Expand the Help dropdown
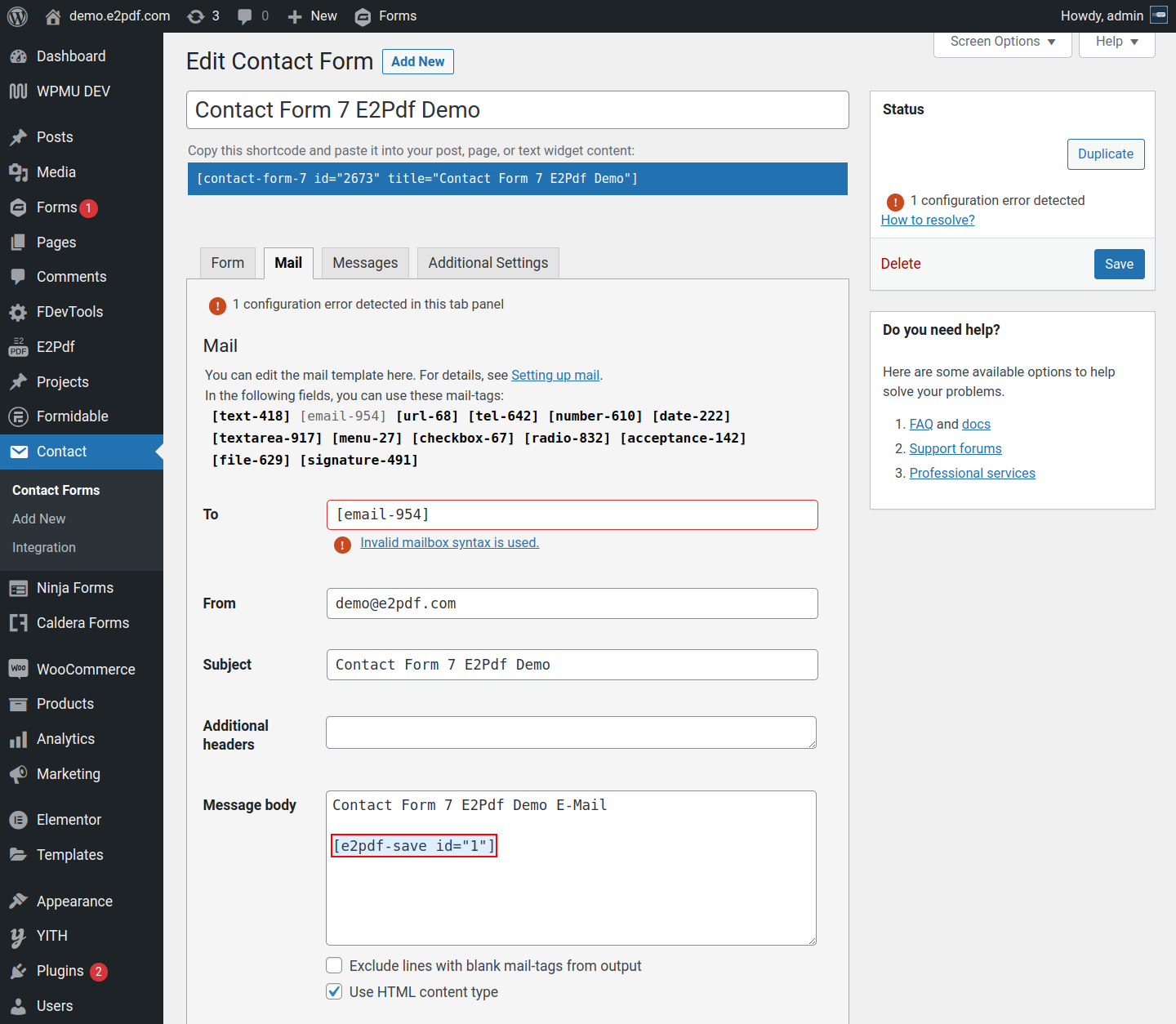Screen dimensions: 1176x1024 point(1116,42)
